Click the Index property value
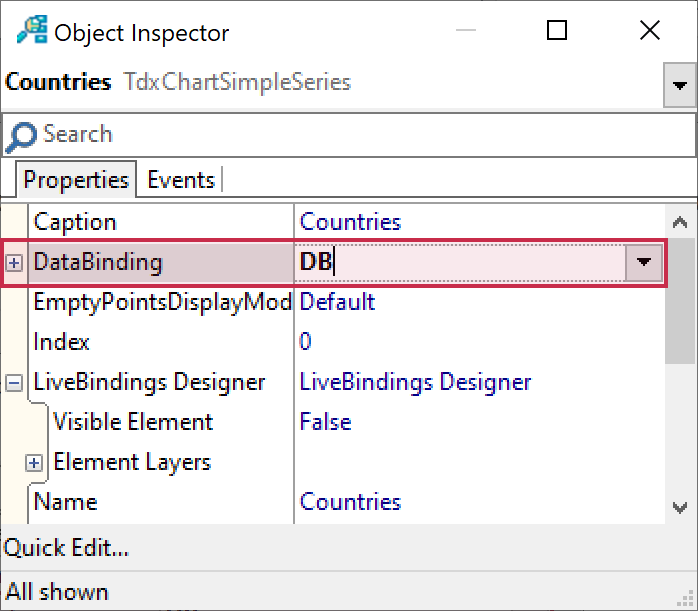 click(306, 342)
